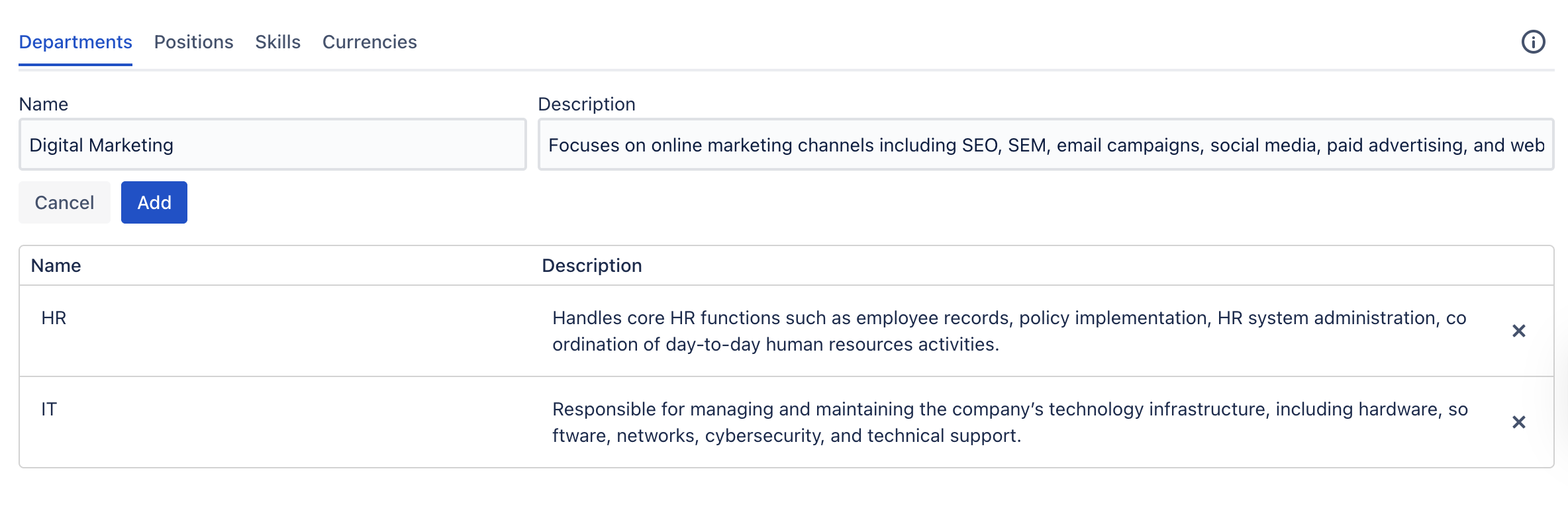Viewport: 1568px width, 516px height.
Task: Click the table's Description column header
Action: (x=591, y=266)
